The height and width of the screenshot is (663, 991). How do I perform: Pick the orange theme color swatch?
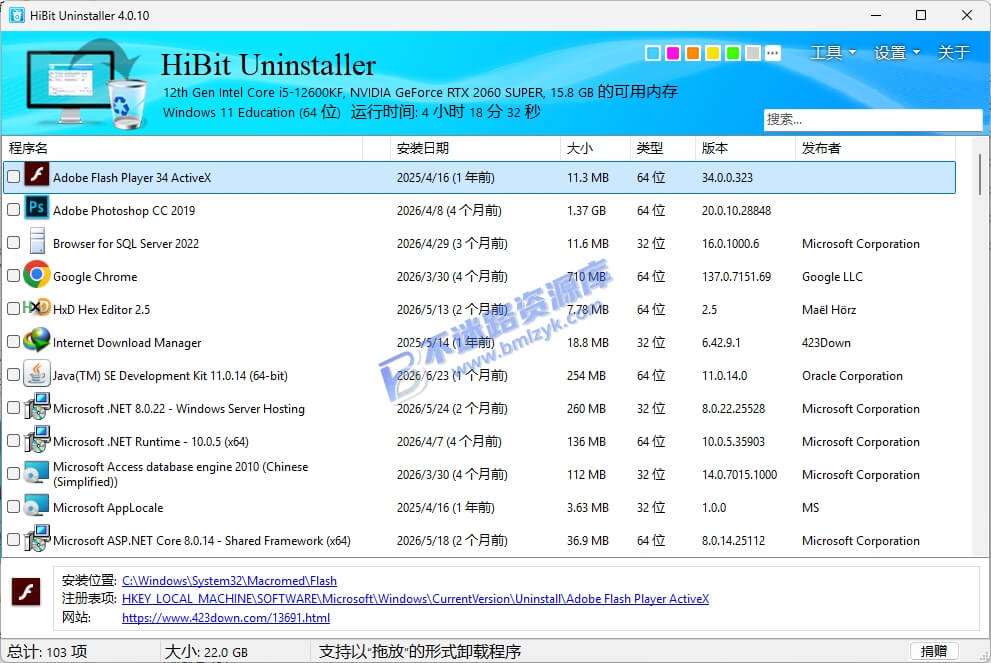coord(693,53)
